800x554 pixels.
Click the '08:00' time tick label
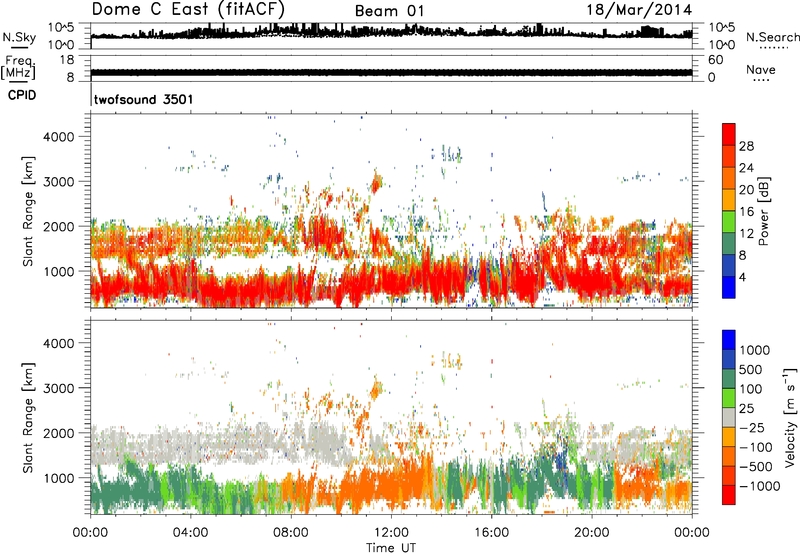click(290, 533)
